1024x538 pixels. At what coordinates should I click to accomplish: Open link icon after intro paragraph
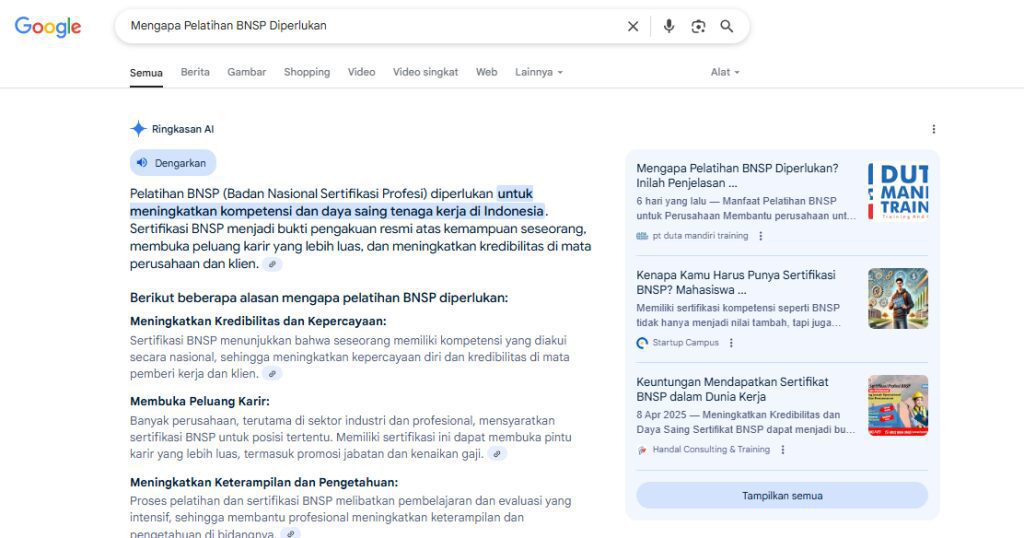pyautogui.click(x=272, y=264)
